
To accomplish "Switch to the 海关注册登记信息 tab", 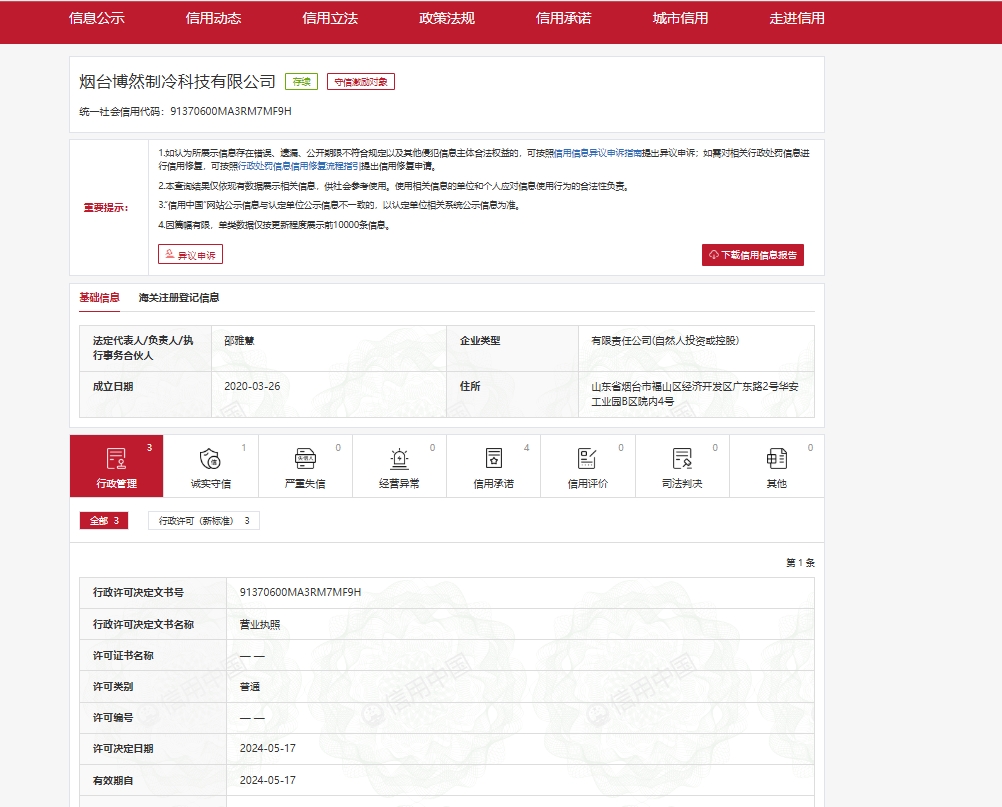I will 179,298.
